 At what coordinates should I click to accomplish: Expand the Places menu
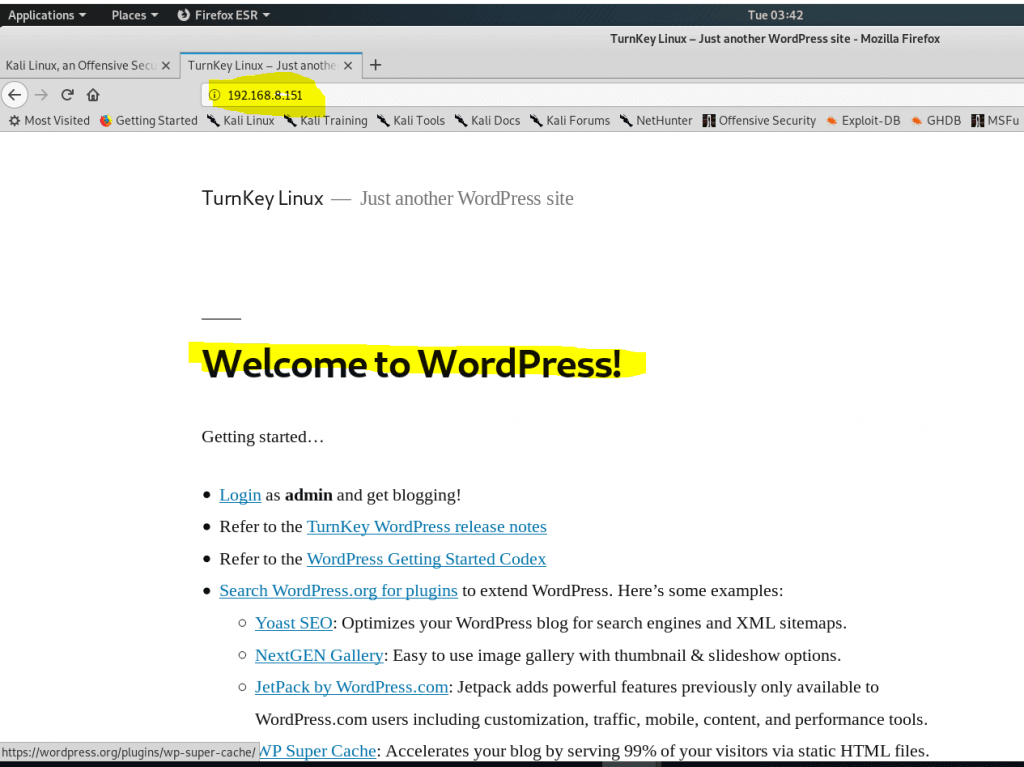click(x=134, y=15)
